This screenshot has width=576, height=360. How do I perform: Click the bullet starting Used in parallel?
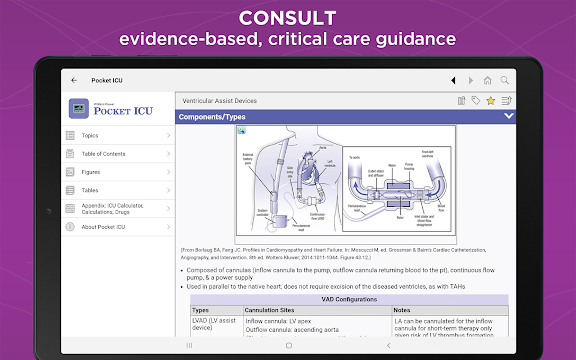pos(325,287)
